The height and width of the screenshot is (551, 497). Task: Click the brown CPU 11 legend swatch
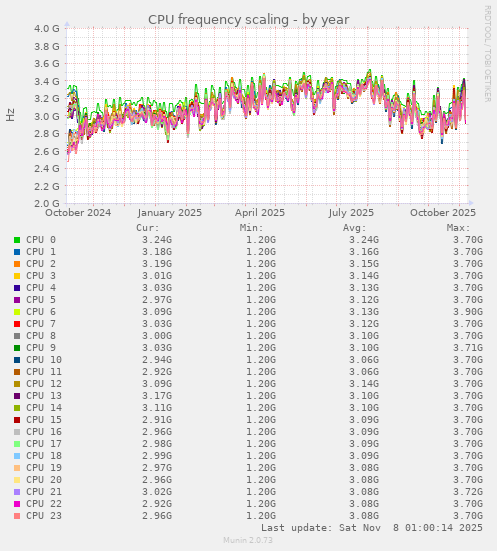coord(17,372)
